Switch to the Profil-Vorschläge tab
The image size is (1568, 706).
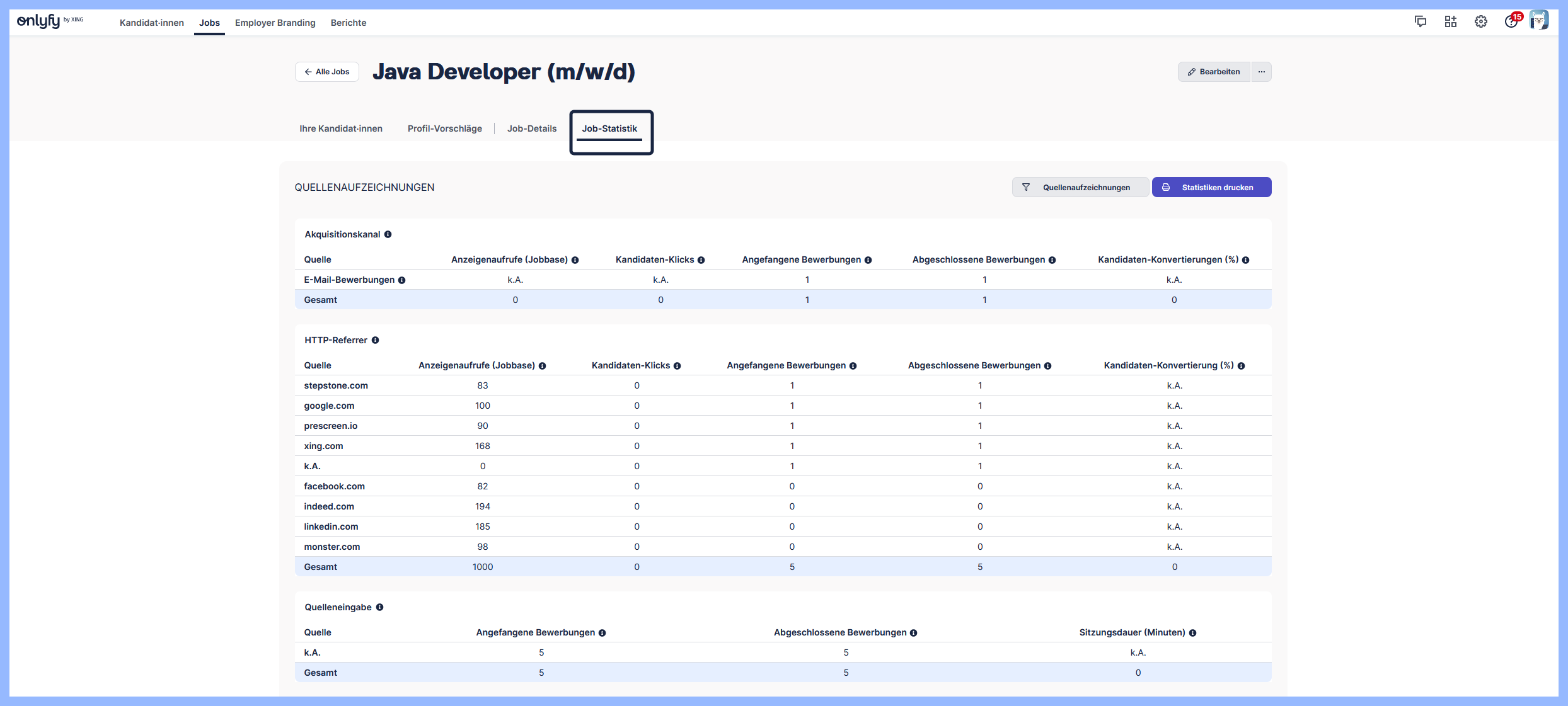[x=445, y=128]
